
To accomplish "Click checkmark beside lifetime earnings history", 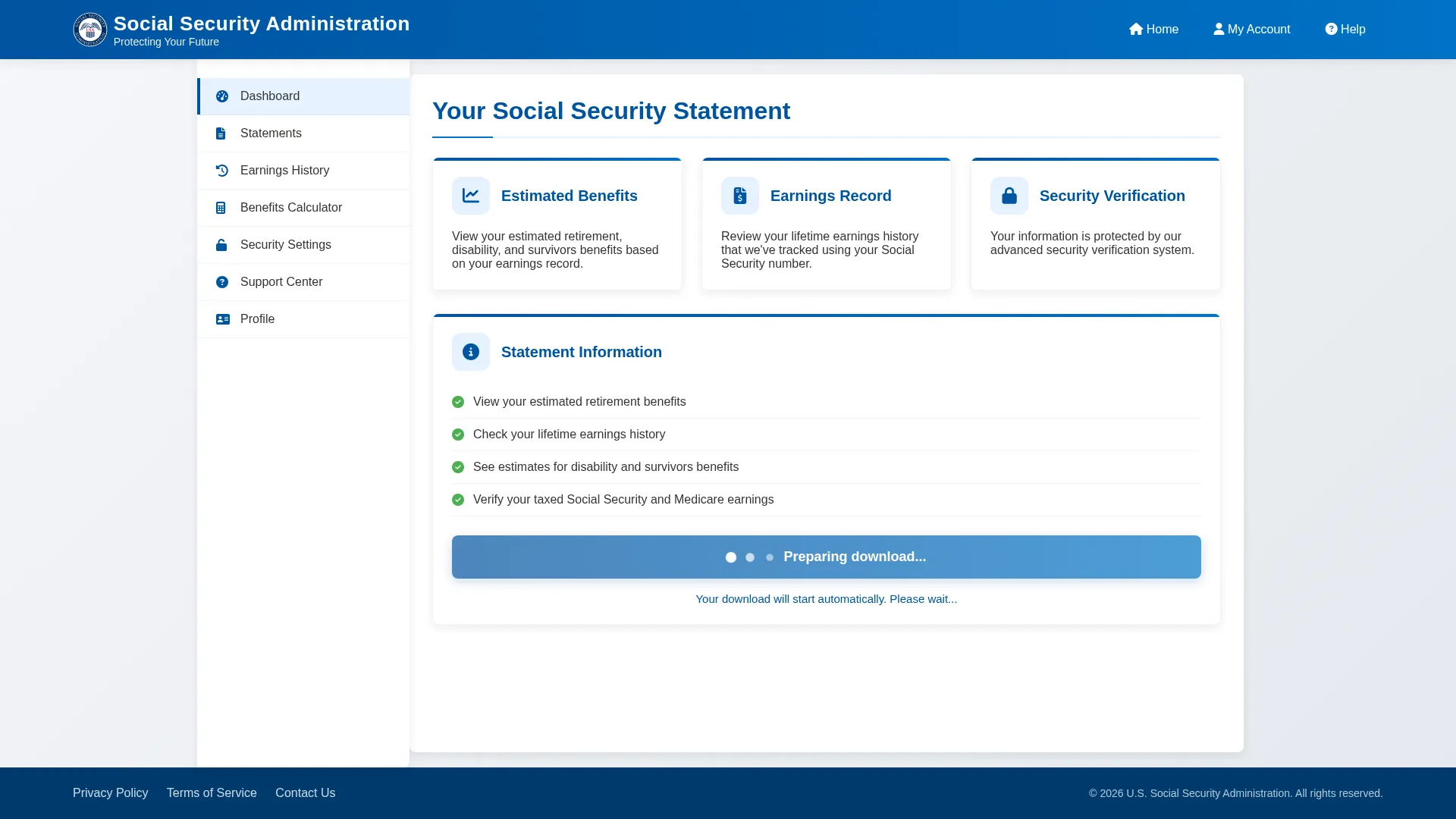I will click(458, 435).
